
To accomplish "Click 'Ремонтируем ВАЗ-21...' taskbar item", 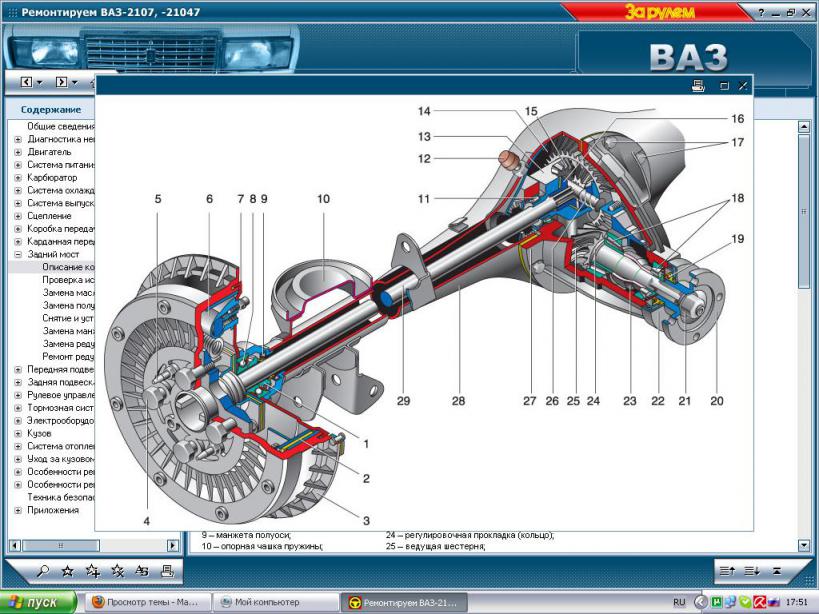I will pos(404,603).
